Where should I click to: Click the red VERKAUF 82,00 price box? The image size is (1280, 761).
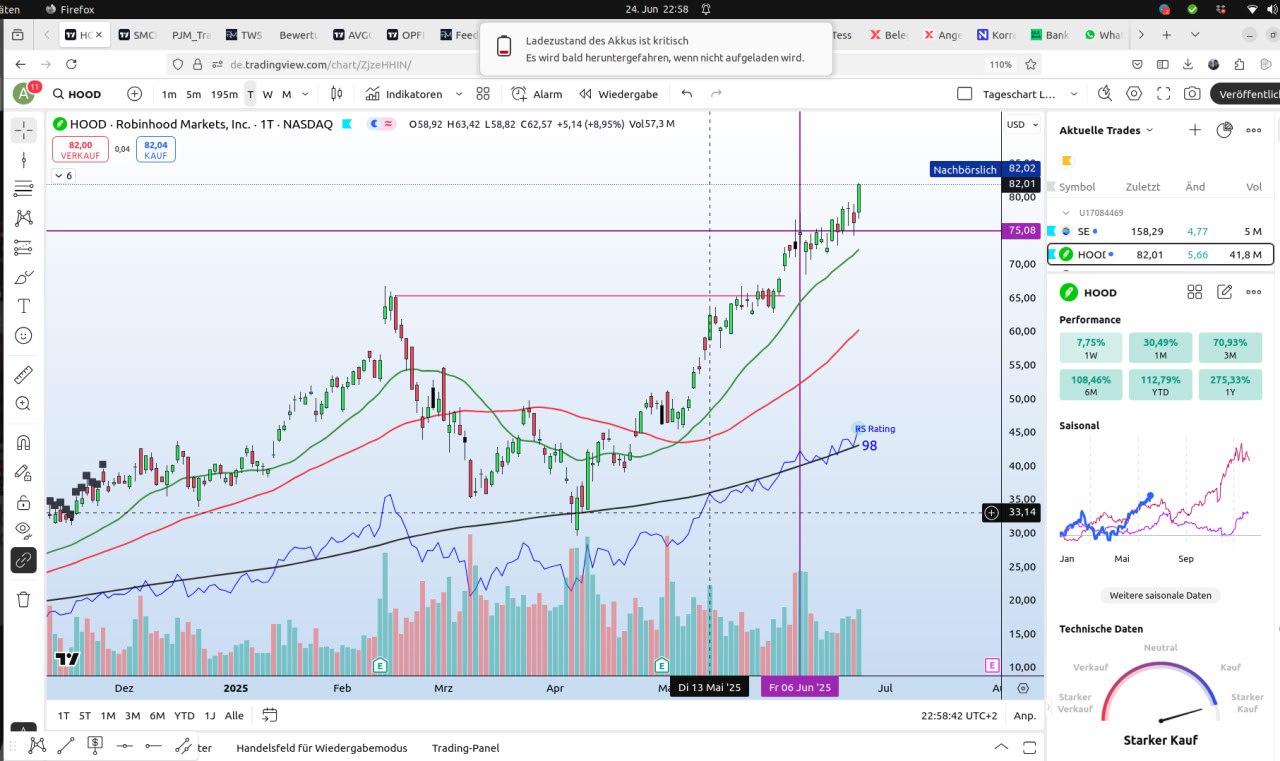point(80,150)
